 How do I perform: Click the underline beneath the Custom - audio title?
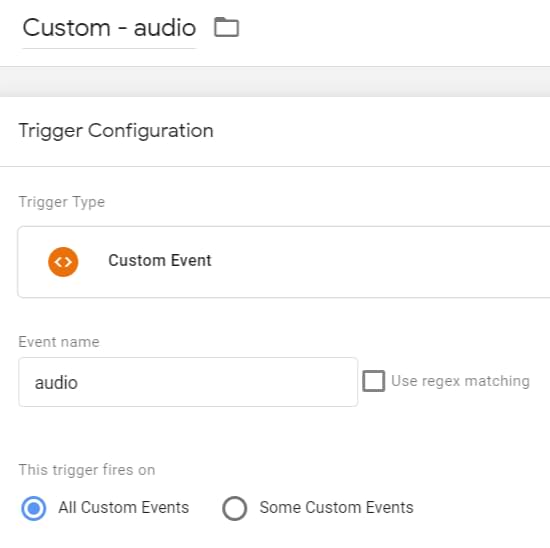pos(109,48)
